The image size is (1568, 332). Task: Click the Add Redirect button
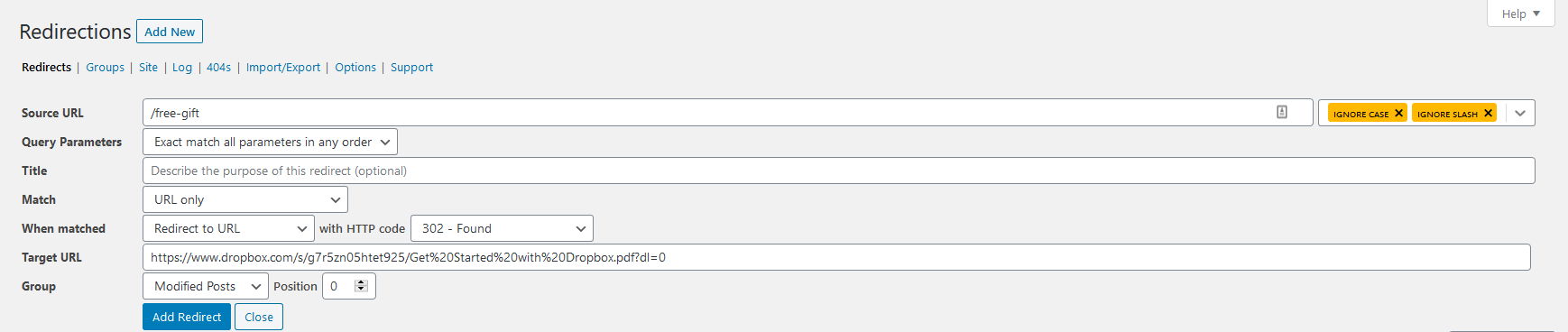187,317
